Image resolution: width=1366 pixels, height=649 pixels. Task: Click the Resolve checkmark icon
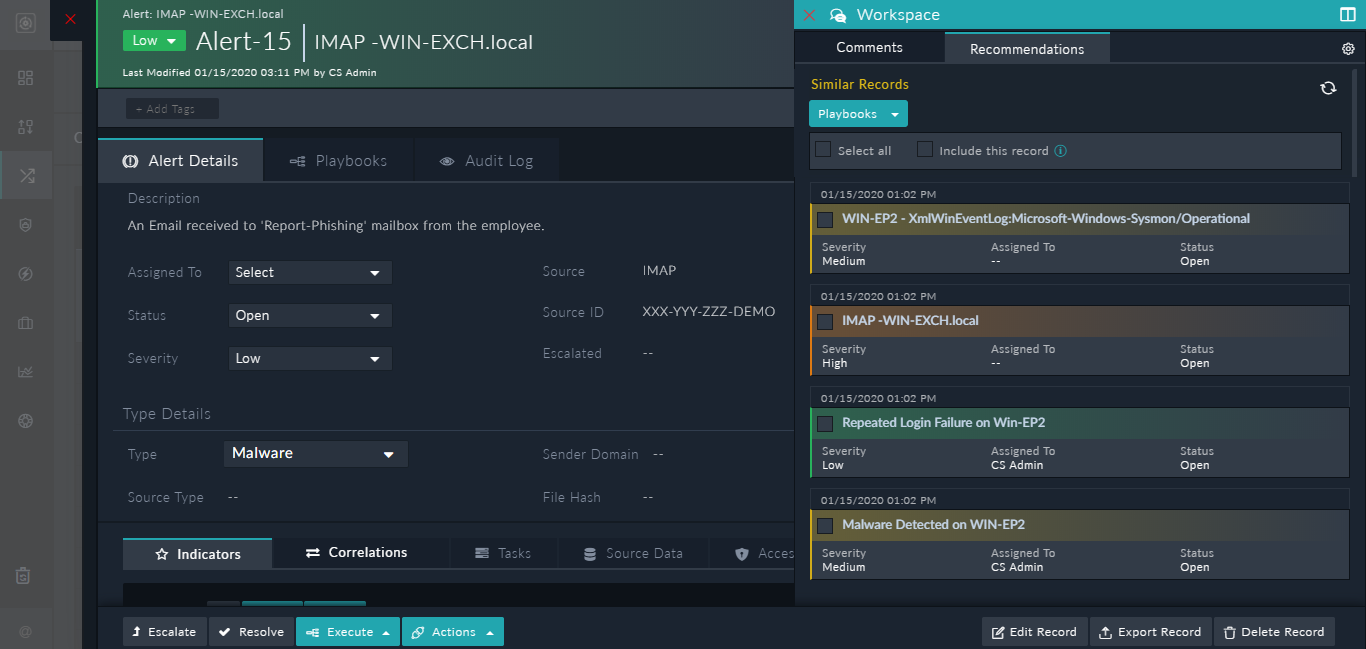tap(225, 632)
